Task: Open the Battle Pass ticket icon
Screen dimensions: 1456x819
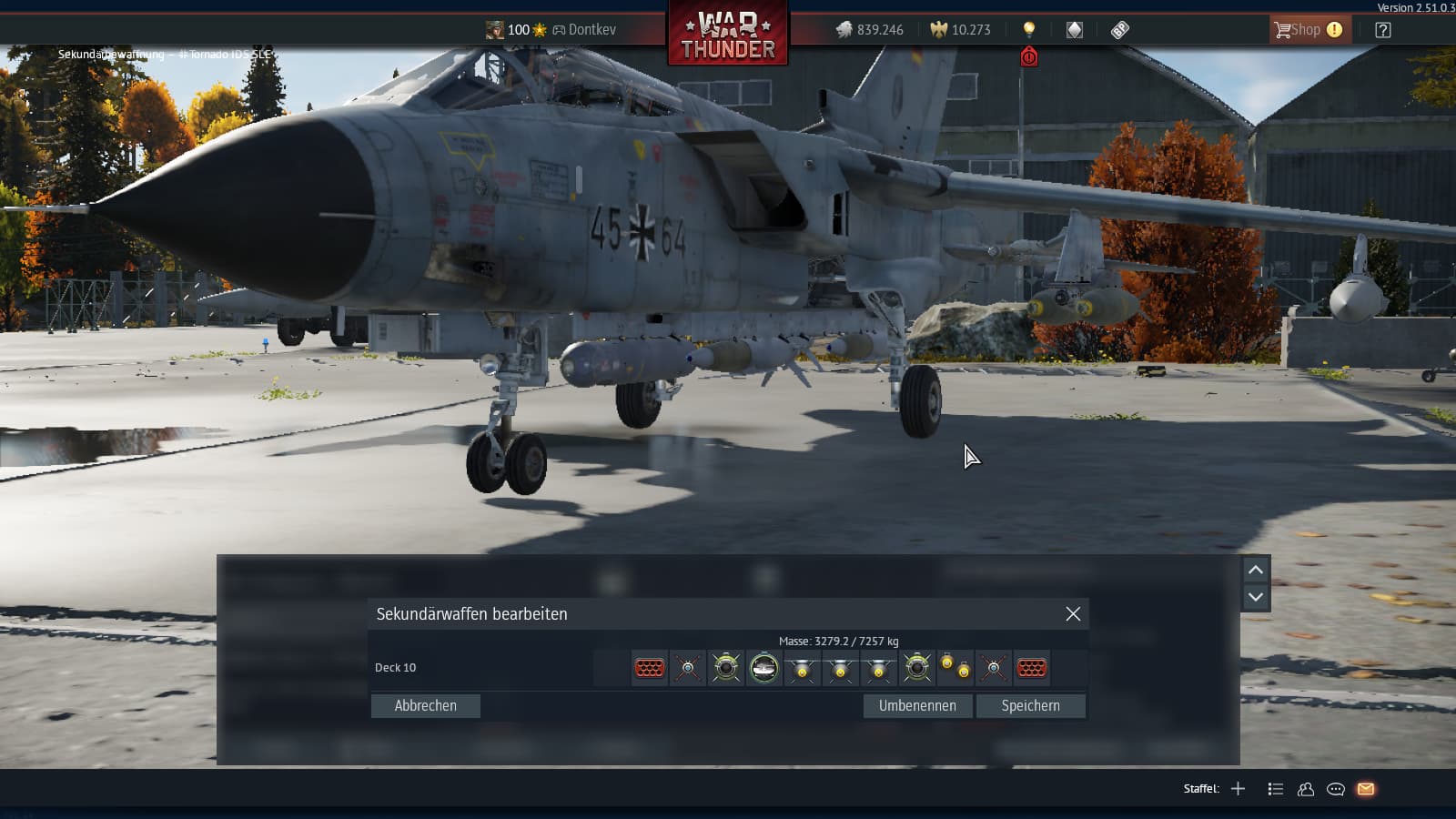Action: (1119, 30)
